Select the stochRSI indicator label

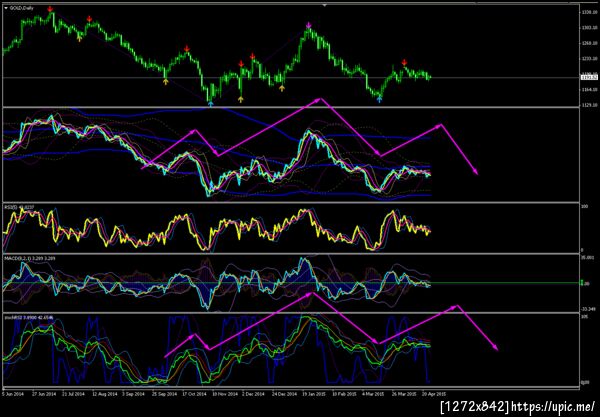point(28,318)
